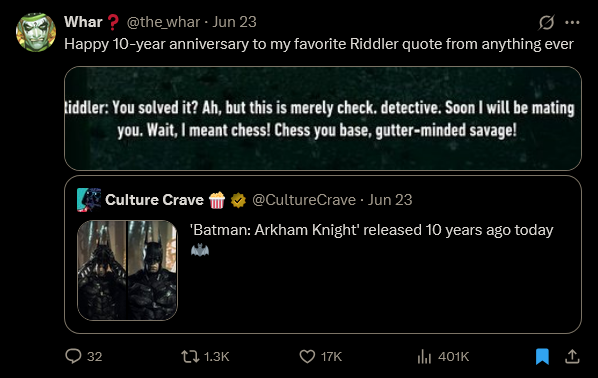Open the Grok slashed-circle icon
Viewport: 598px width, 378px height.
pyautogui.click(x=547, y=22)
